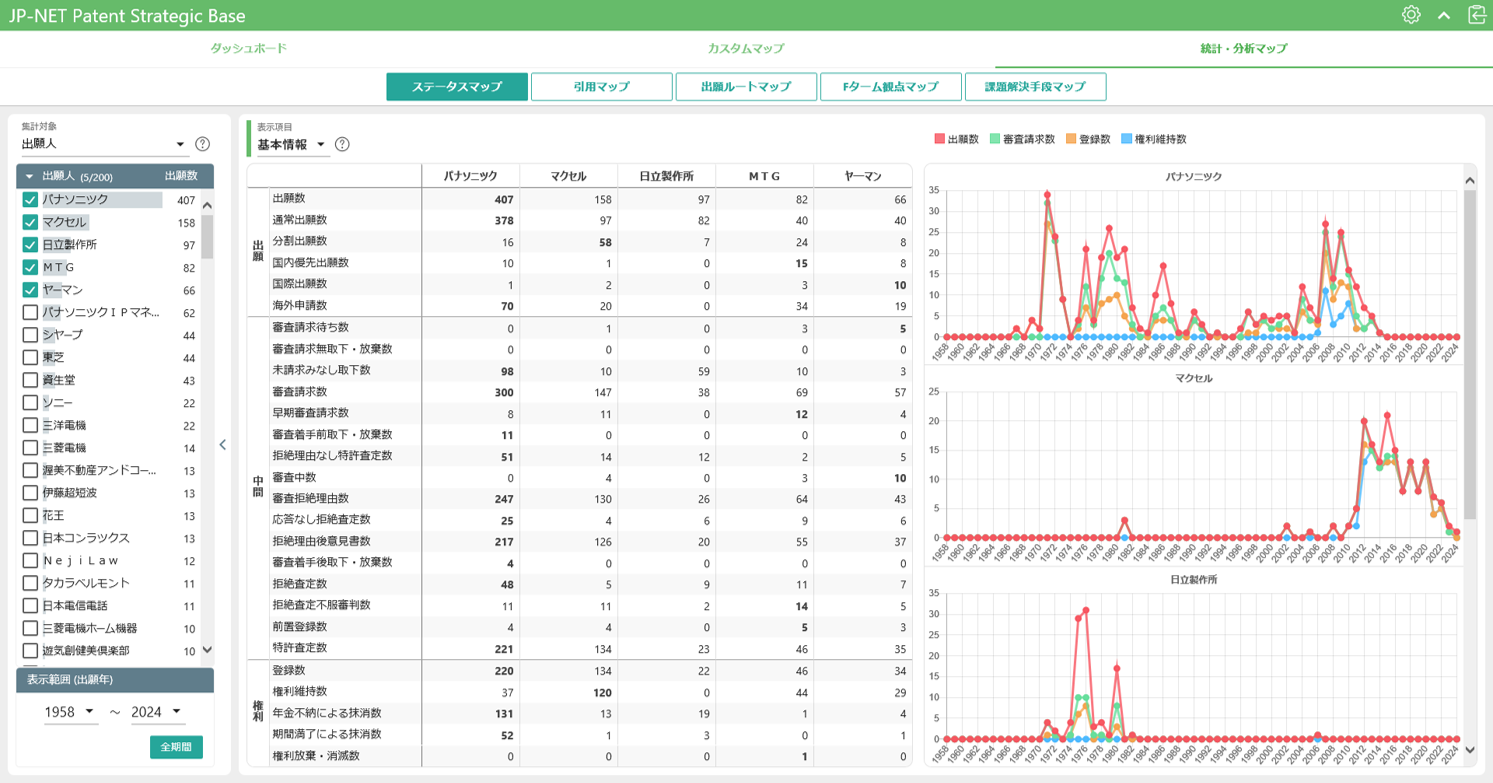Open help icon next to 基本情報 dropdown
Viewport: 1493px width, 783px height.
coord(342,144)
